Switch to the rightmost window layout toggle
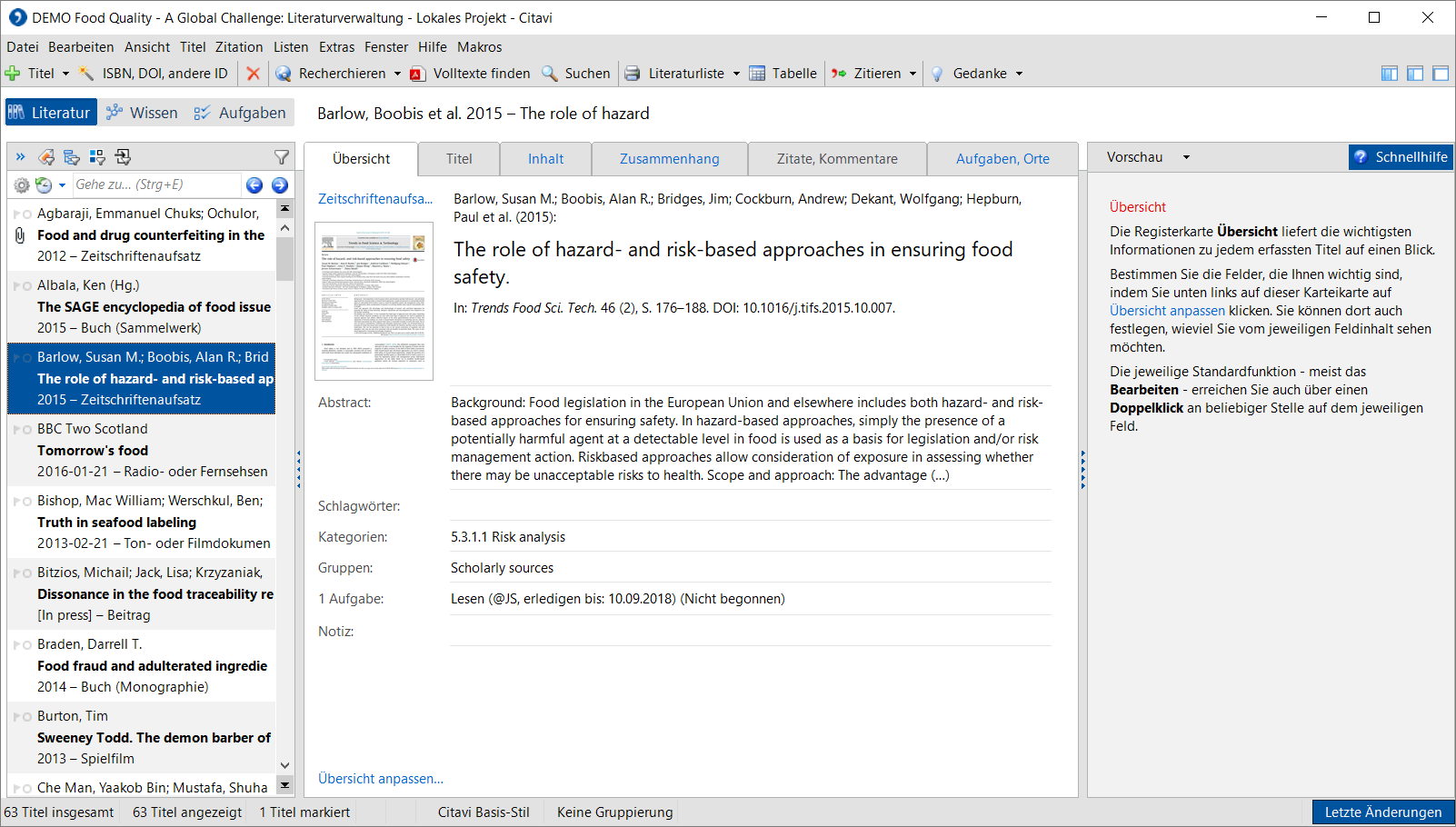1456x827 pixels. point(1441,74)
